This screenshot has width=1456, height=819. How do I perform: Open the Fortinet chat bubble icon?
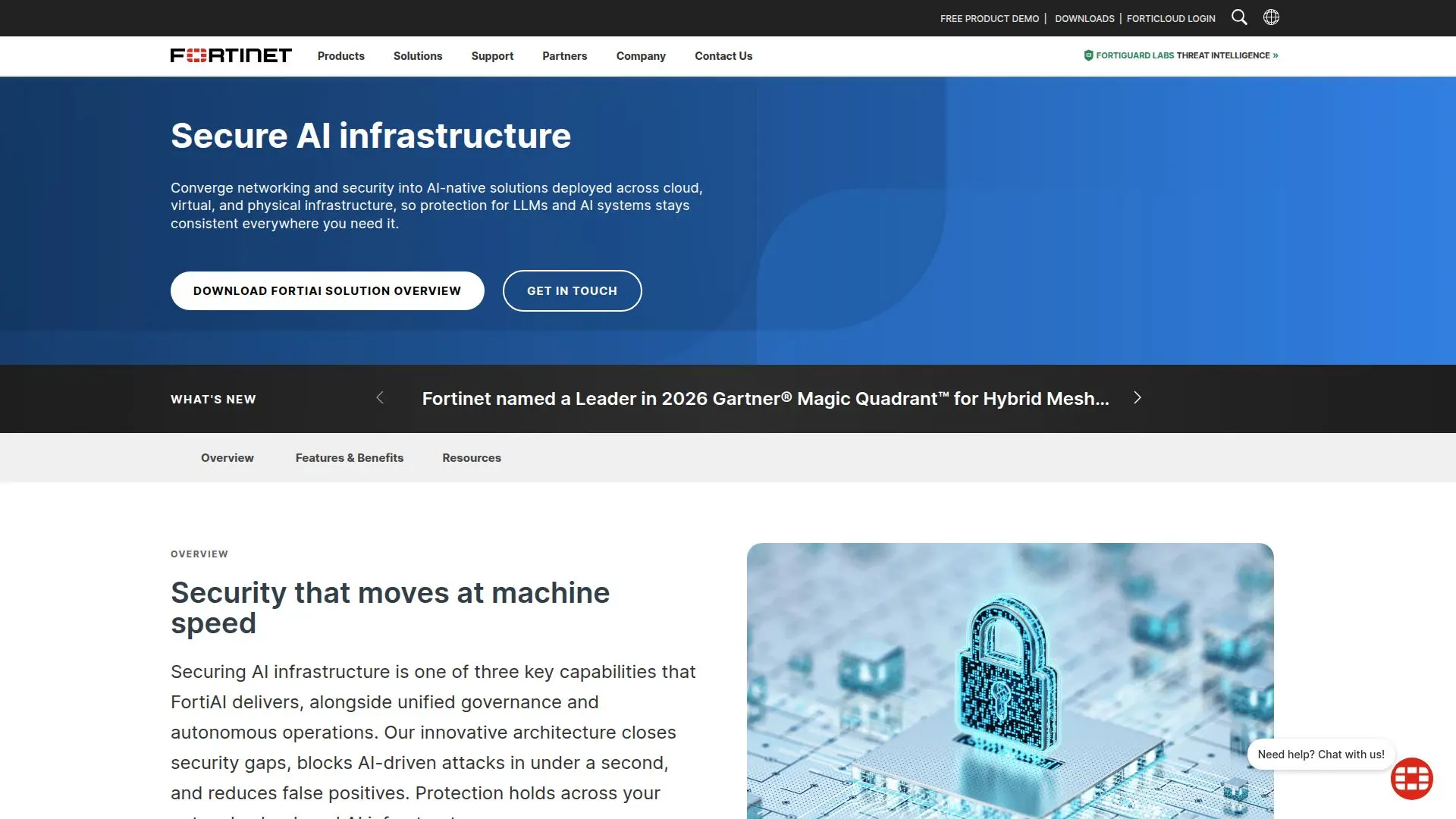click(1411, 778)
